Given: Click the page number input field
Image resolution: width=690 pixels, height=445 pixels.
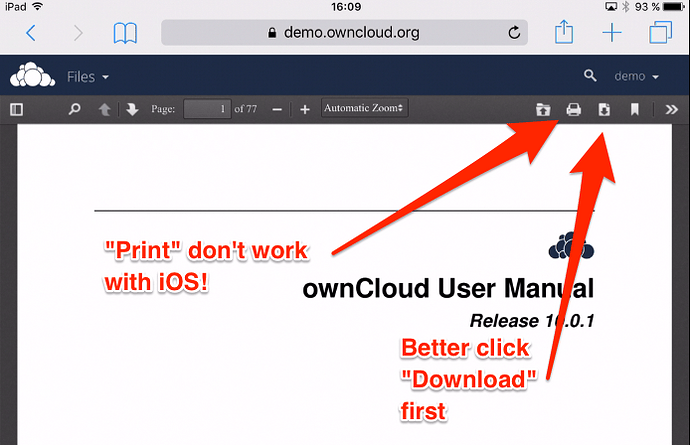Looking at the screenshot, I should (207, 109).
